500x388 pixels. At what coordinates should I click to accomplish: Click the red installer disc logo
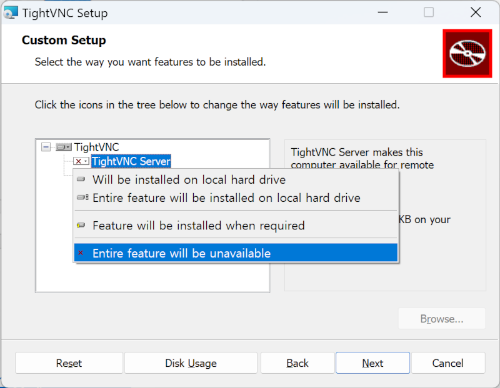point(467,53)
